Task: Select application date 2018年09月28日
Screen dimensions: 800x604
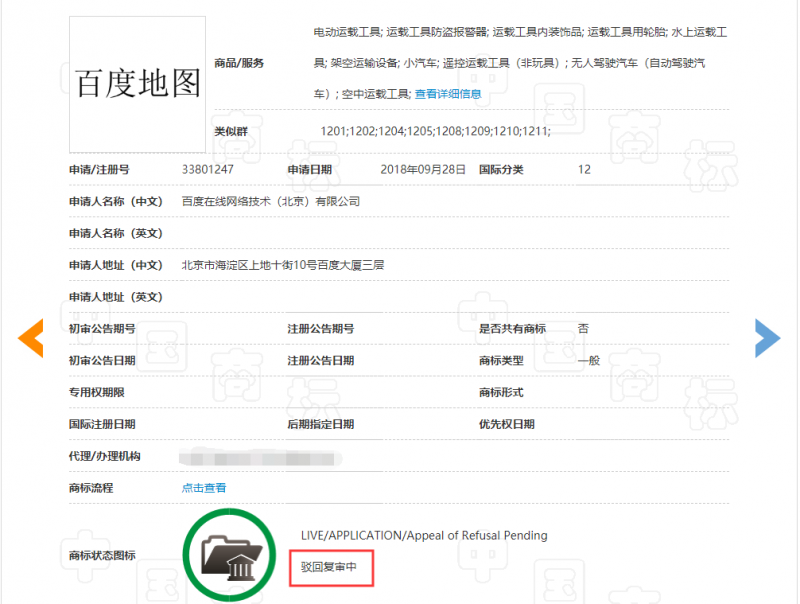Action: pyautogui.click(x=423, y=169)
